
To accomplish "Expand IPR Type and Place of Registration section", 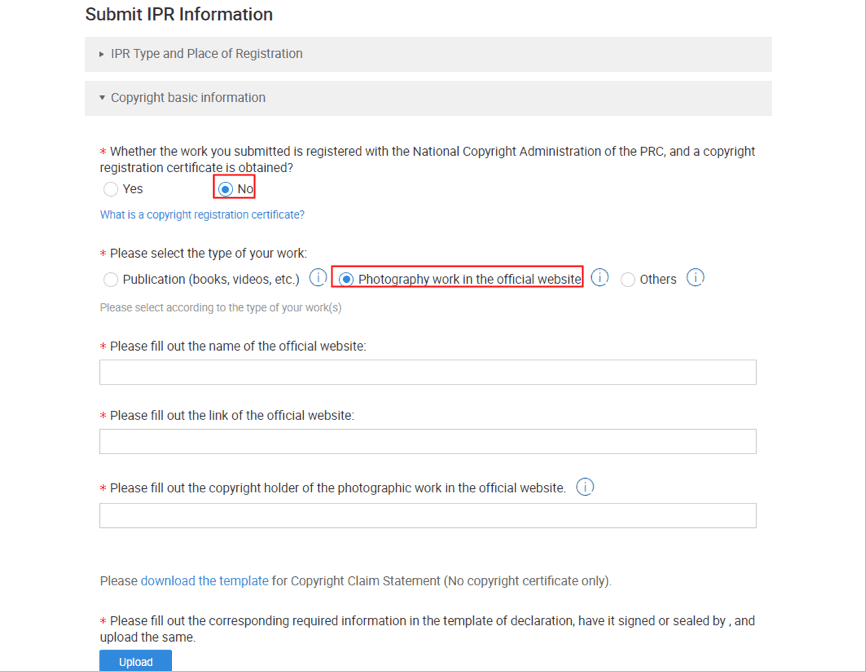I will pyautogui.click(x=428, y=54).
